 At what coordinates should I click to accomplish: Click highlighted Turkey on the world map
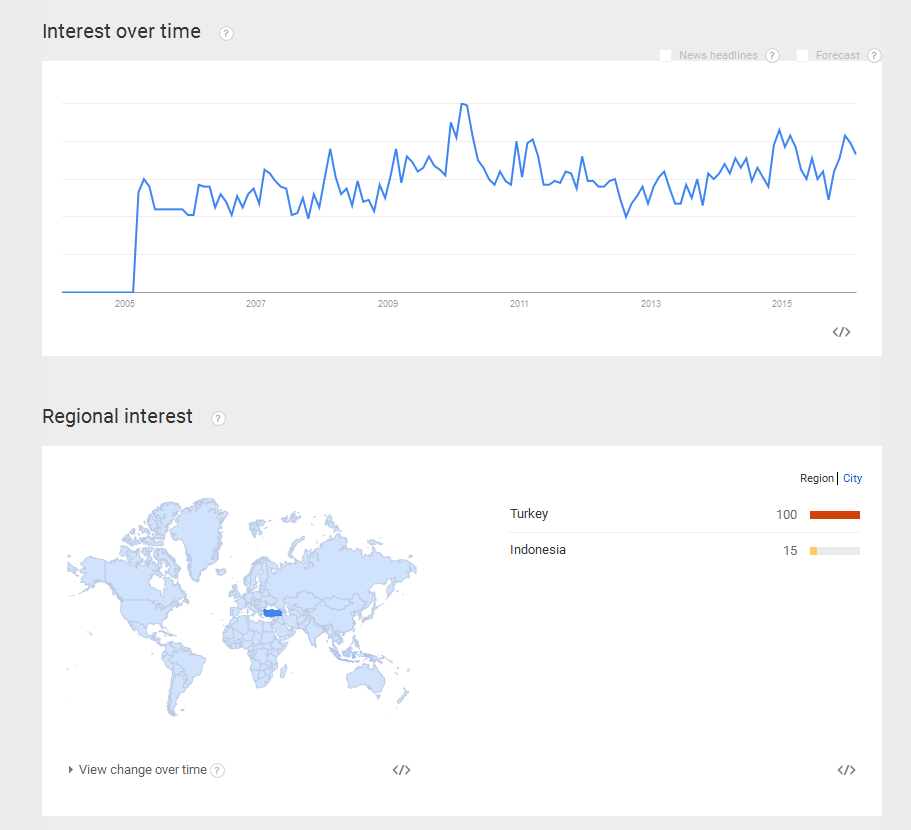point(272,613)
